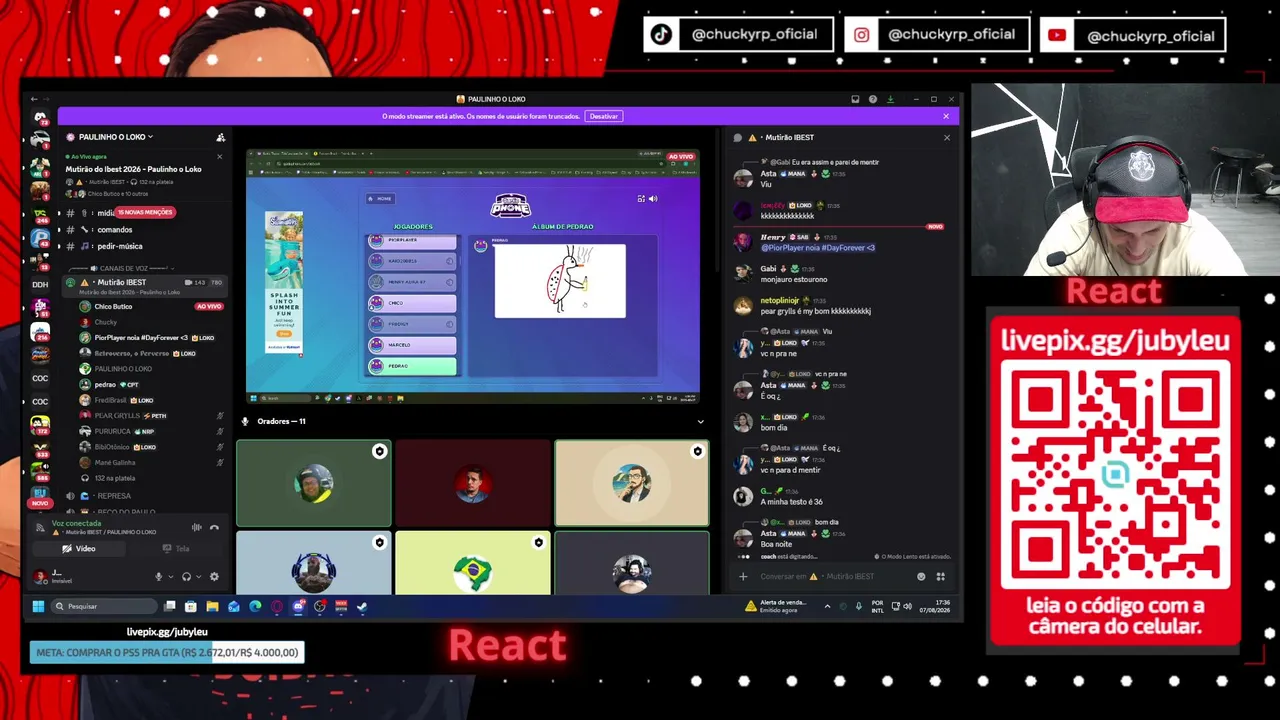
Task: Click Chico Butico in the voice list
Action: (x=113, y=307)
